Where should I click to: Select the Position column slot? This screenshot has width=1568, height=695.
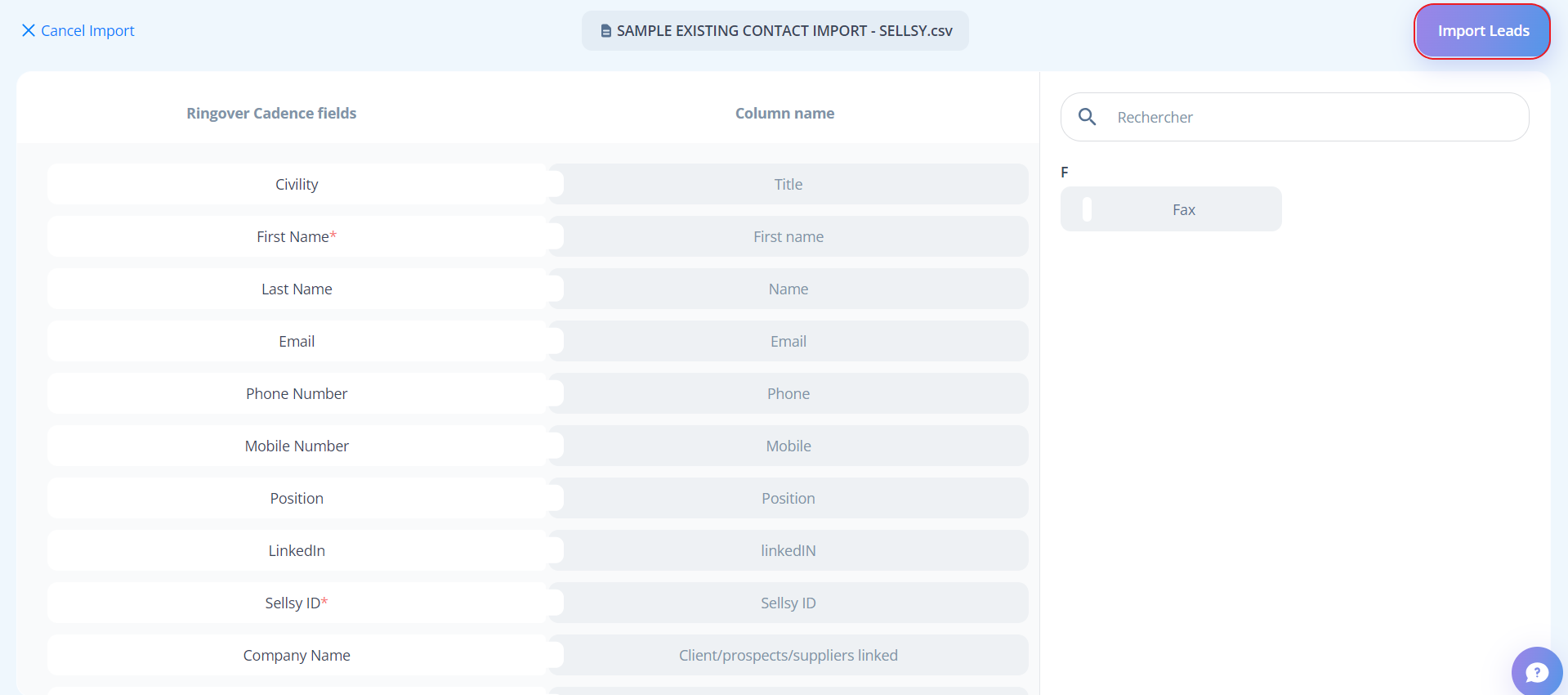tap(788, 498)
